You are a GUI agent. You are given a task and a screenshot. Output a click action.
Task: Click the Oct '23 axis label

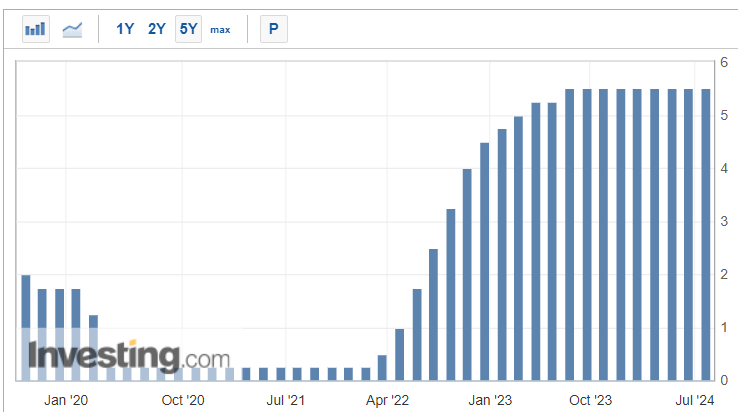click(590, 400)
